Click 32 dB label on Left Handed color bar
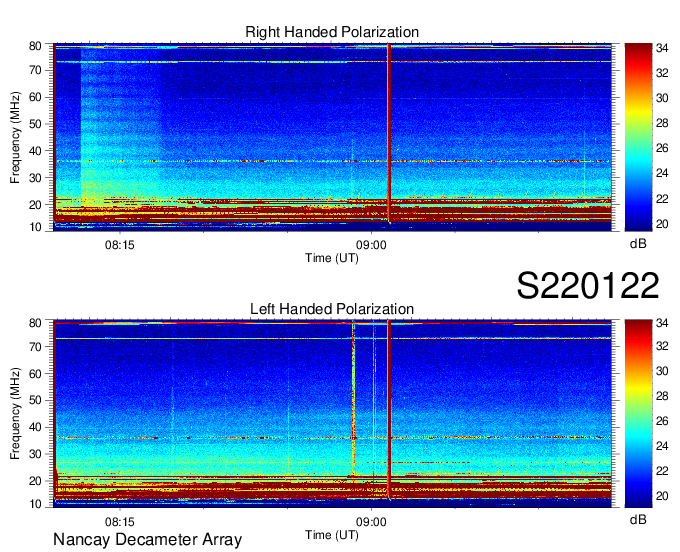 point(662,346)
